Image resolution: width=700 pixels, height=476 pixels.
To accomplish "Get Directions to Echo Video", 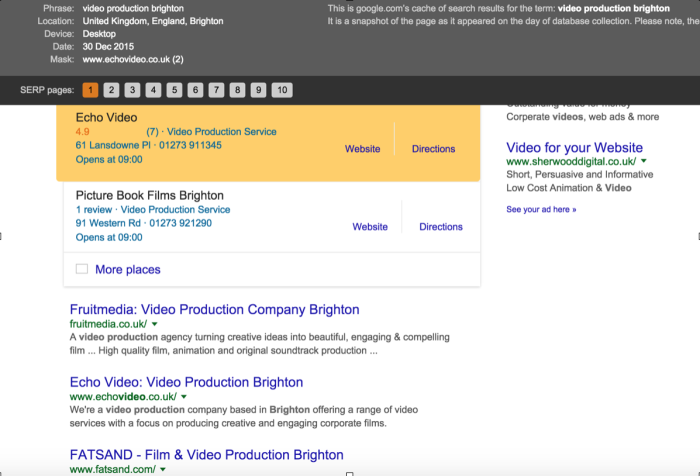I will (x=433, y=149).
